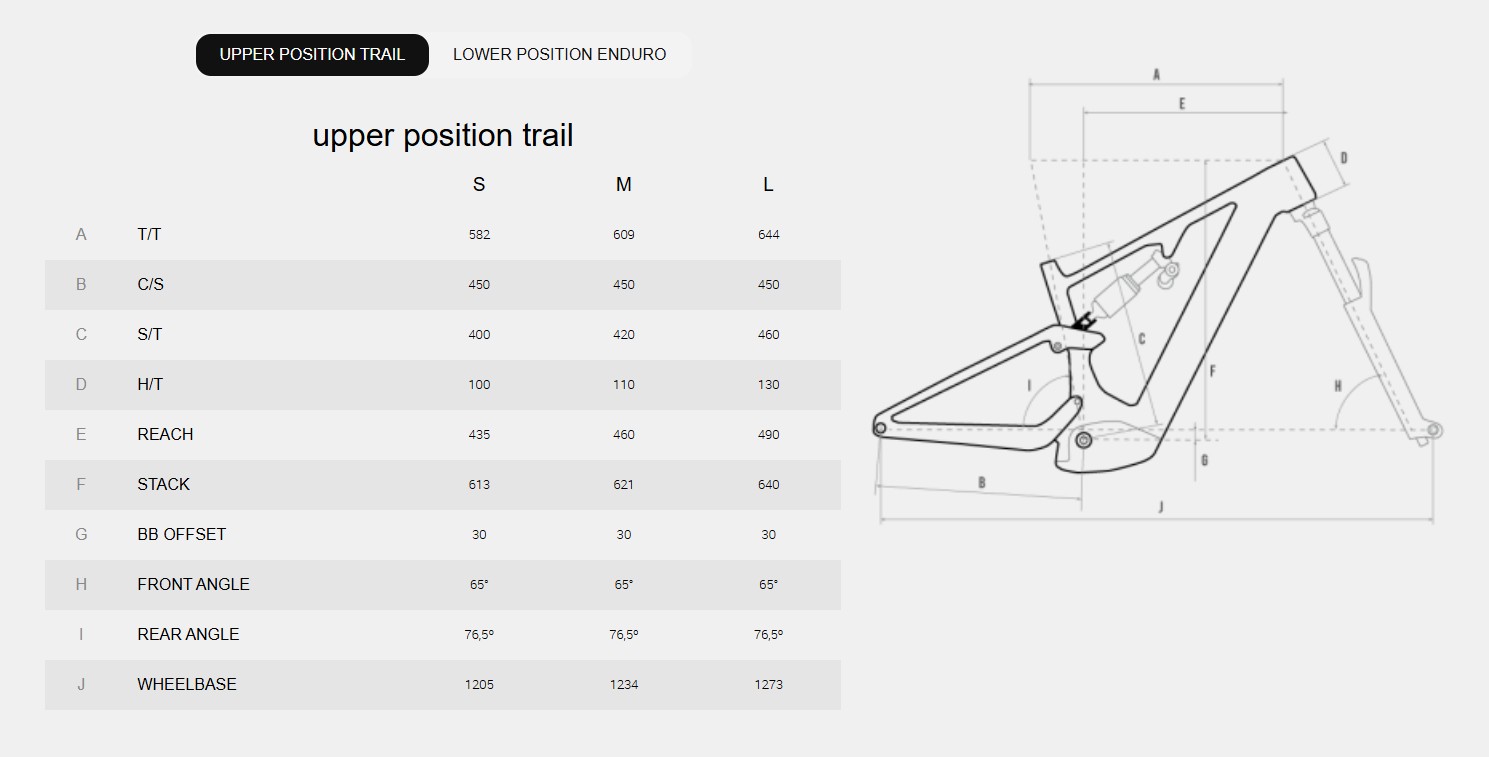1489x757 pixels.
Task: Click the bottom bracket circle in diagram
Action: coord(1082,439)
